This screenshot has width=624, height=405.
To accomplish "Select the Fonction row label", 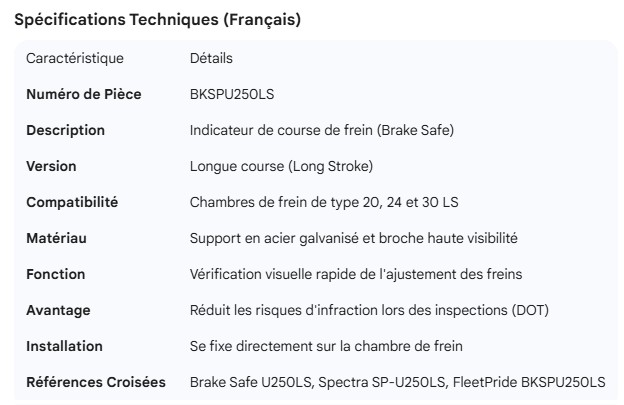I will click(x=56, y=274).
